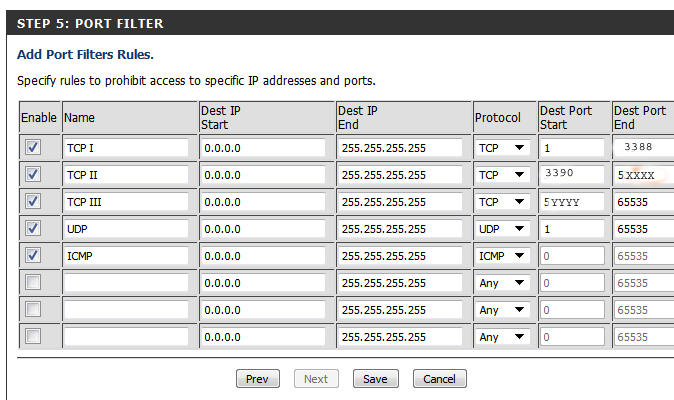Tick the last row's Enable checkbox
Screen dimensions: 674x400
33,337
